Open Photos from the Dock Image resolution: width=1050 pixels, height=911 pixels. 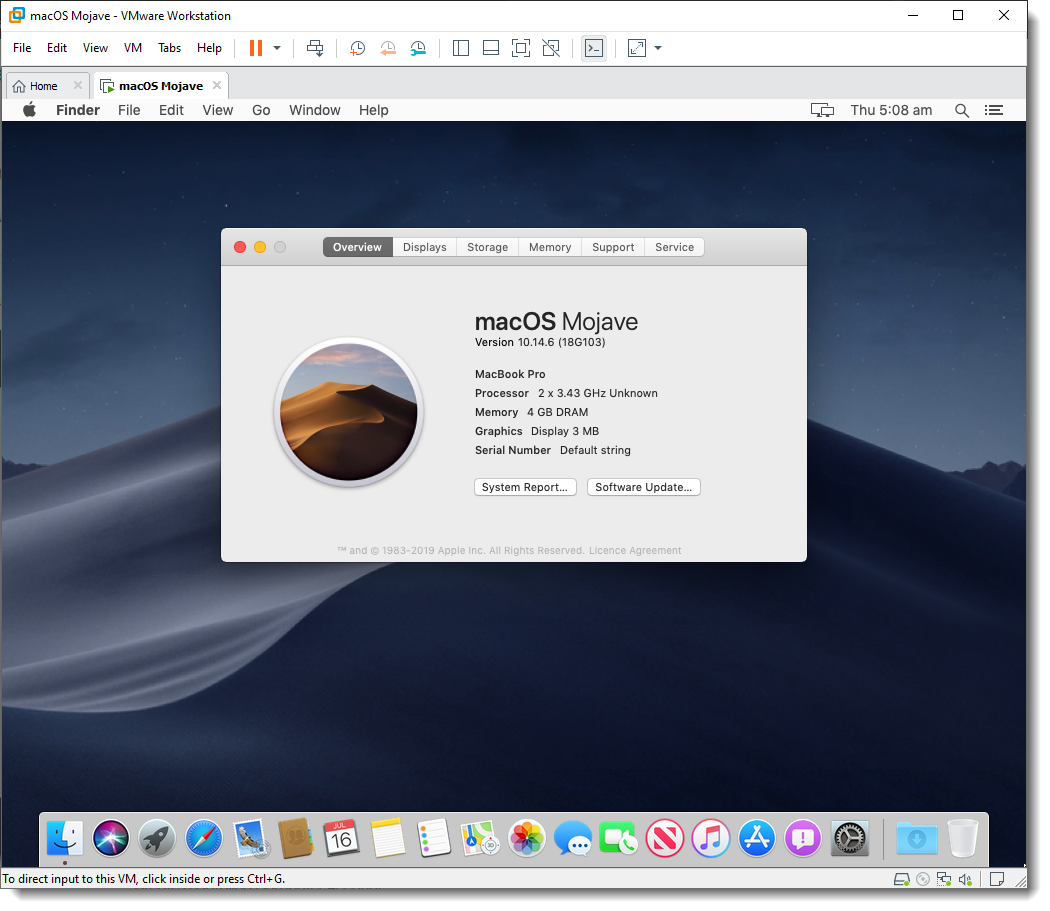pyautogui.click(x=527, y=839)
